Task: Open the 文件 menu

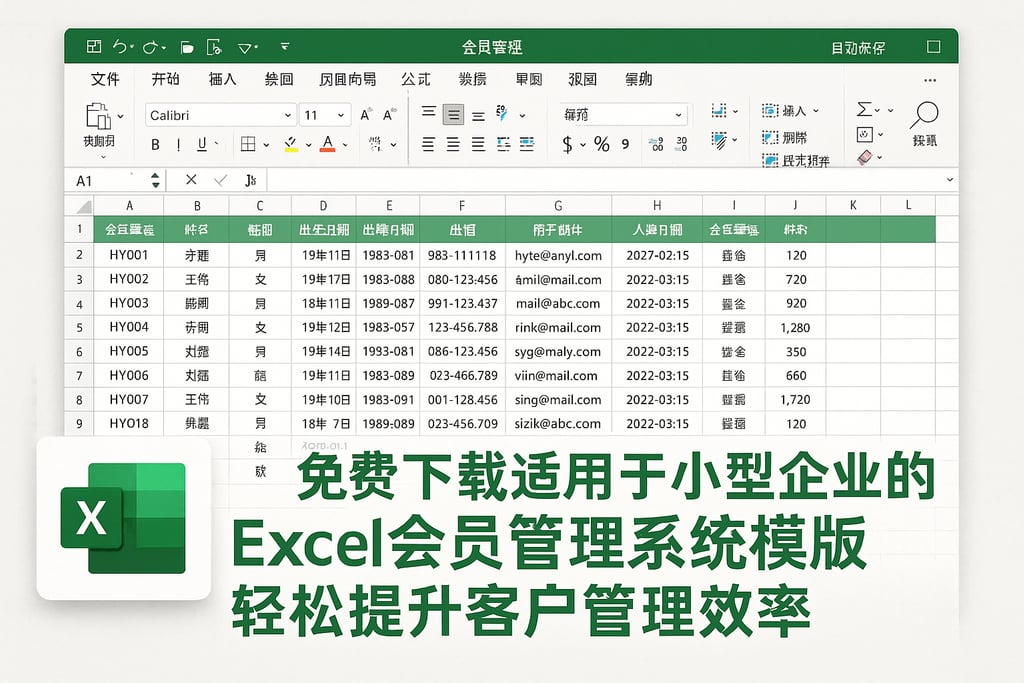Action: tap(105, 80)
